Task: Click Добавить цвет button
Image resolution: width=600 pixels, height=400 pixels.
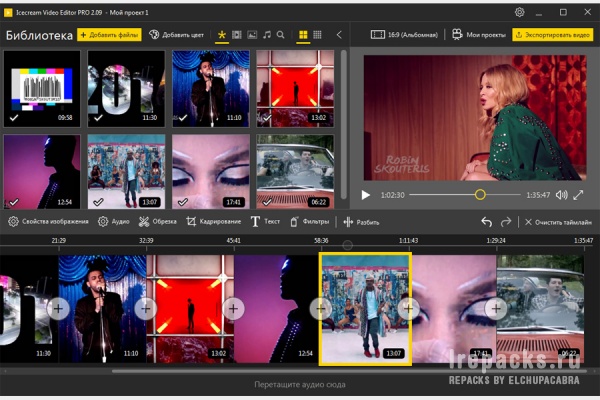Action: click(176, 35)
